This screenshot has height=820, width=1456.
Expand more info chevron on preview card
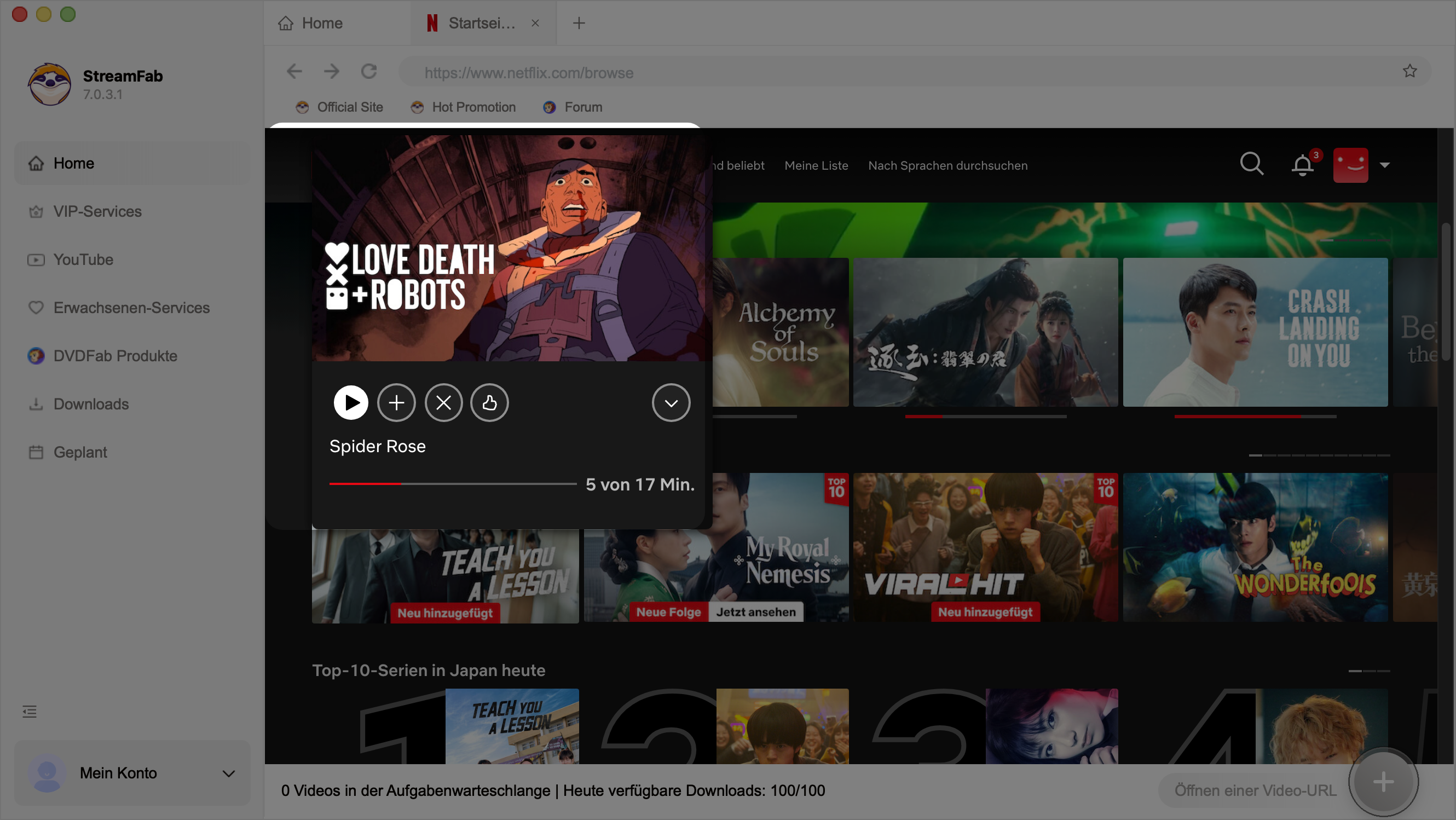[x=671, y=403]
